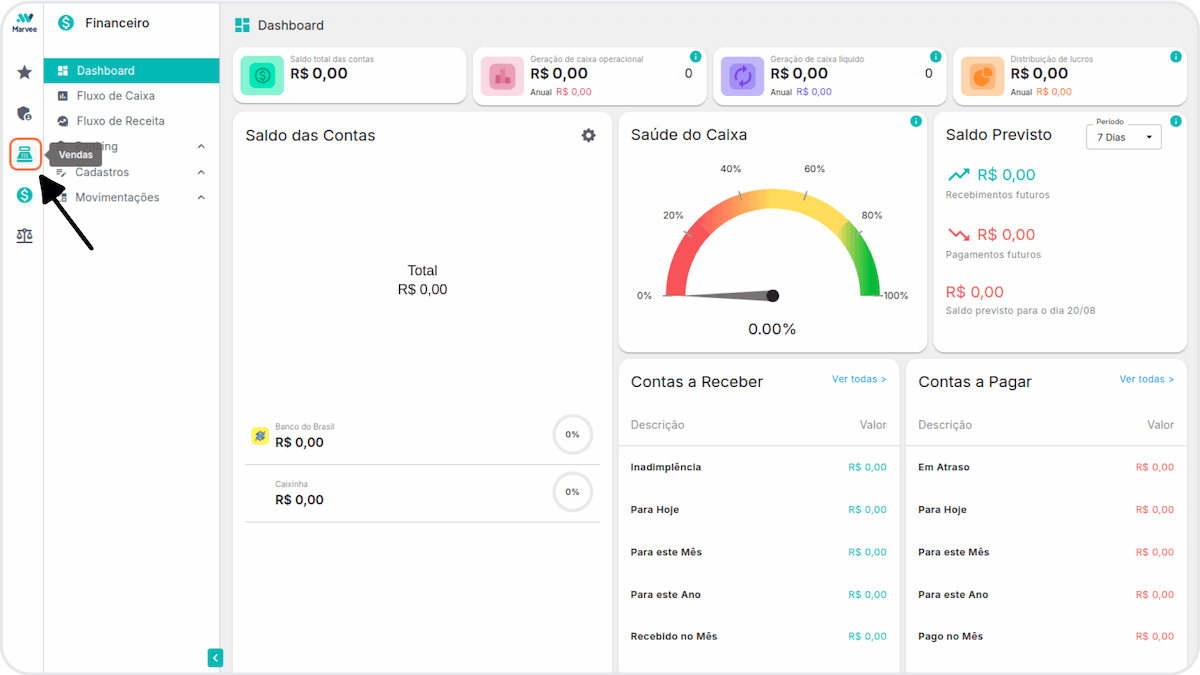Select the green dollar Financeiro sidebar icon
Viewport: 1200px width, 675px height.
25,195
